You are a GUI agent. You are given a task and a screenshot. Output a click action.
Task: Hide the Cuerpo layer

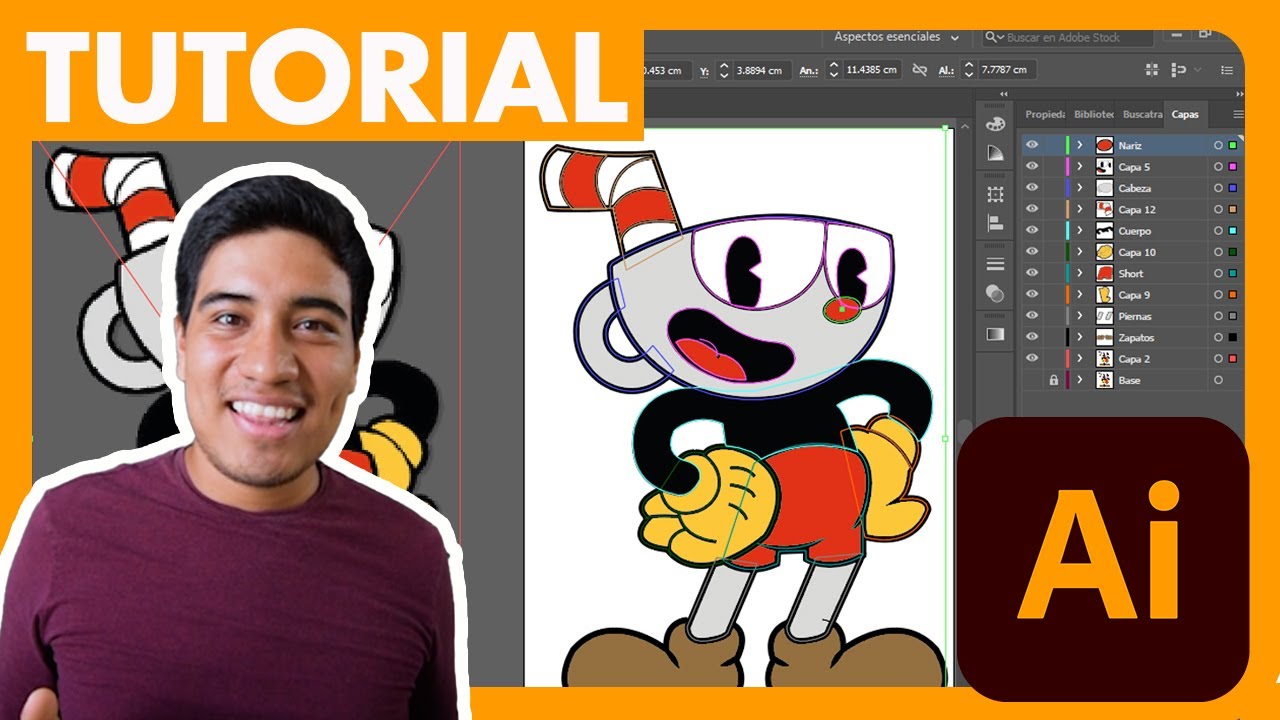[1032, 230]
